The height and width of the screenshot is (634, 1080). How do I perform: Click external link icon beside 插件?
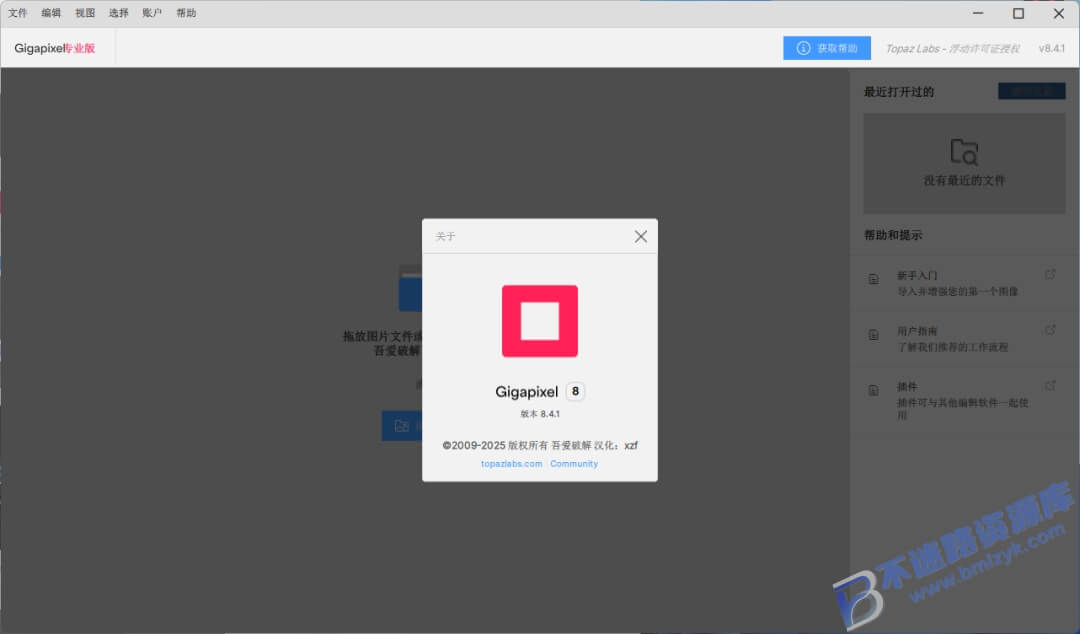[1050, 385]
